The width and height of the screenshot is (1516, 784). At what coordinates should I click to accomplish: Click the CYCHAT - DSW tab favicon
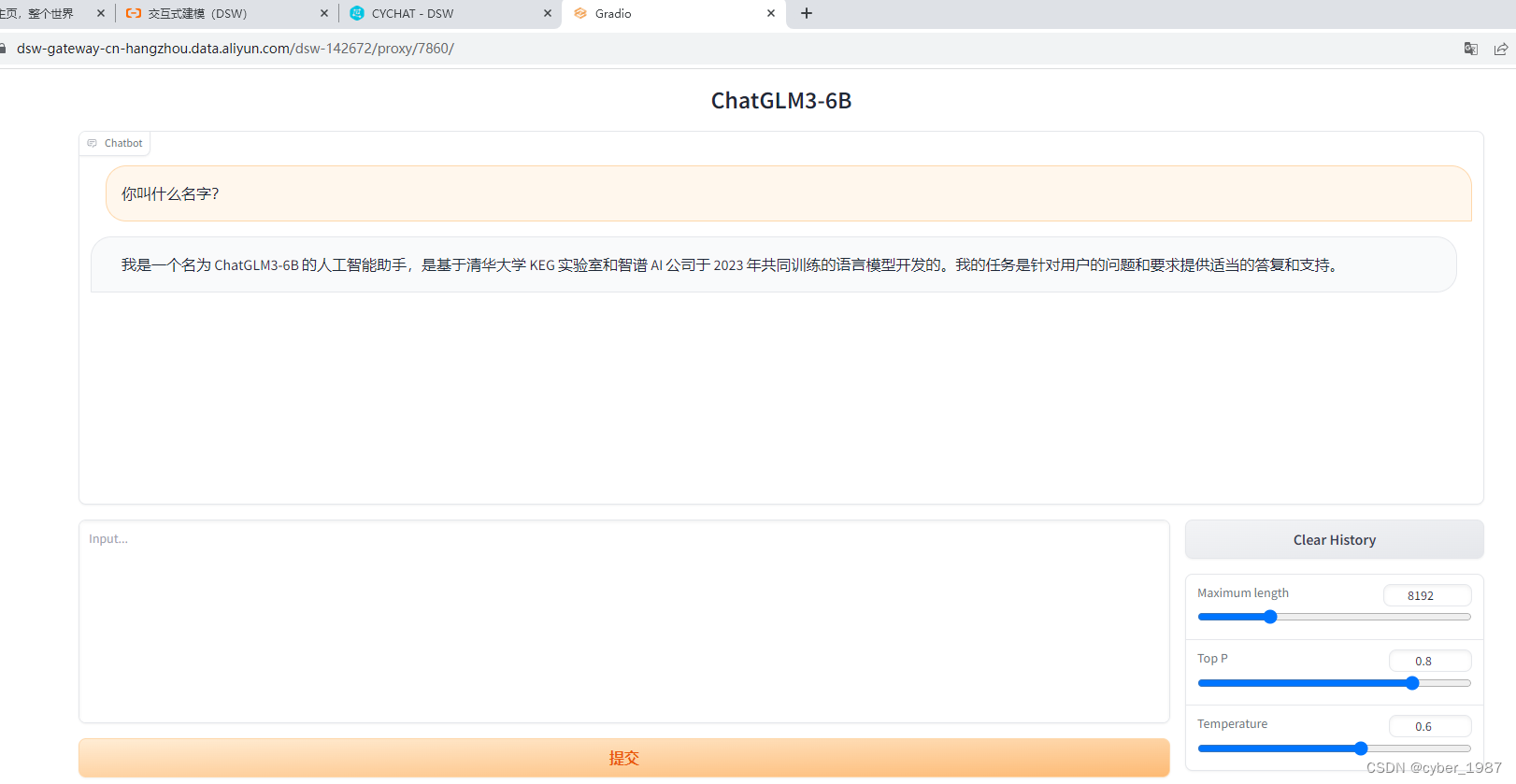click(x=357, y=13)
